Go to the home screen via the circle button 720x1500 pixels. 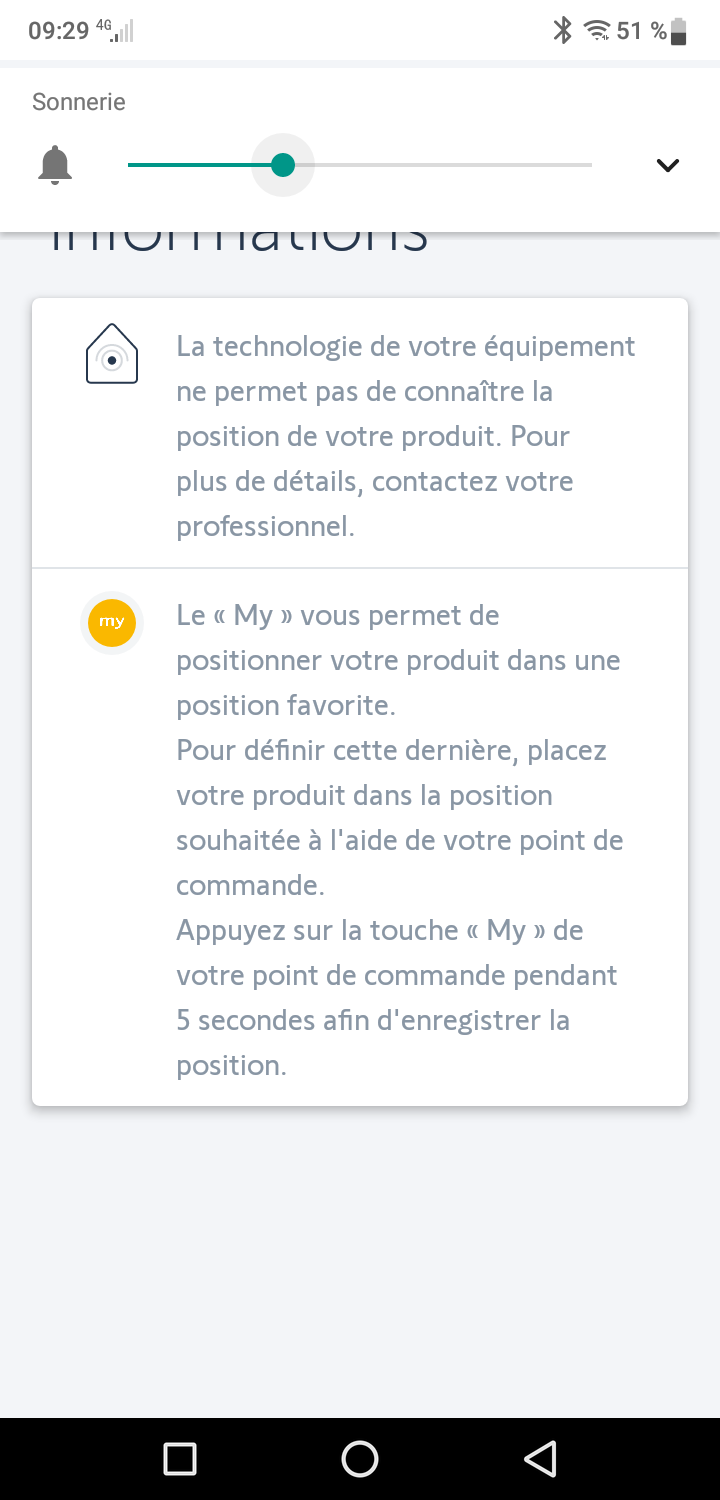tap(360, 1459)
